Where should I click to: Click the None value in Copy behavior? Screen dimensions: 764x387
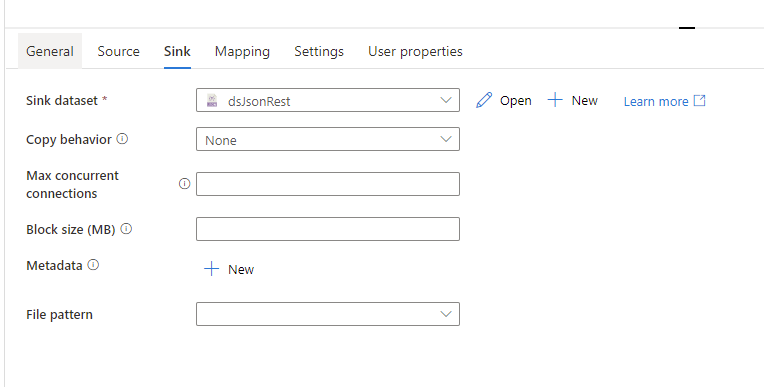click(x=221, y=140)
